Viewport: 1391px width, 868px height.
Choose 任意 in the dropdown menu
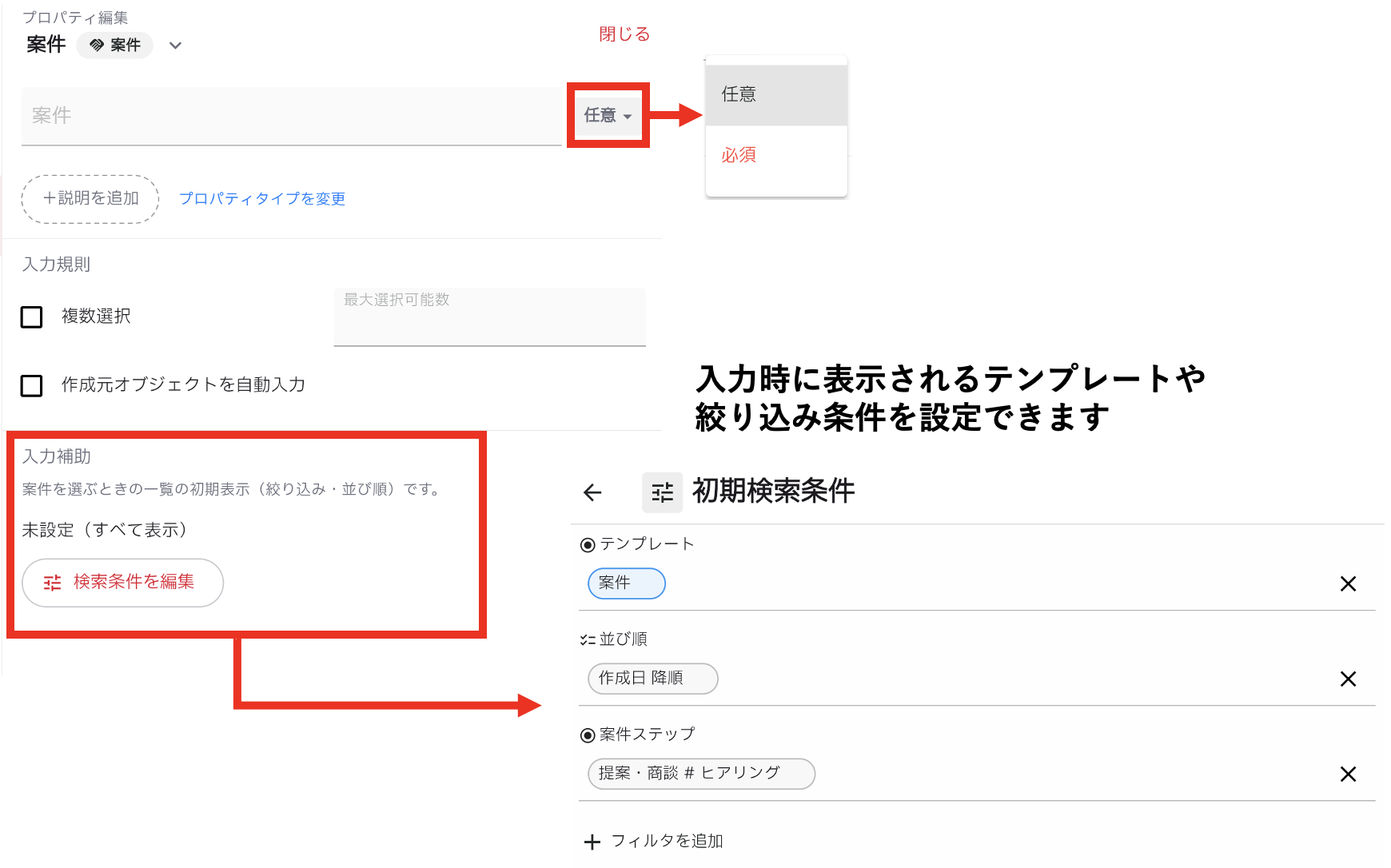tap(776, 95)
